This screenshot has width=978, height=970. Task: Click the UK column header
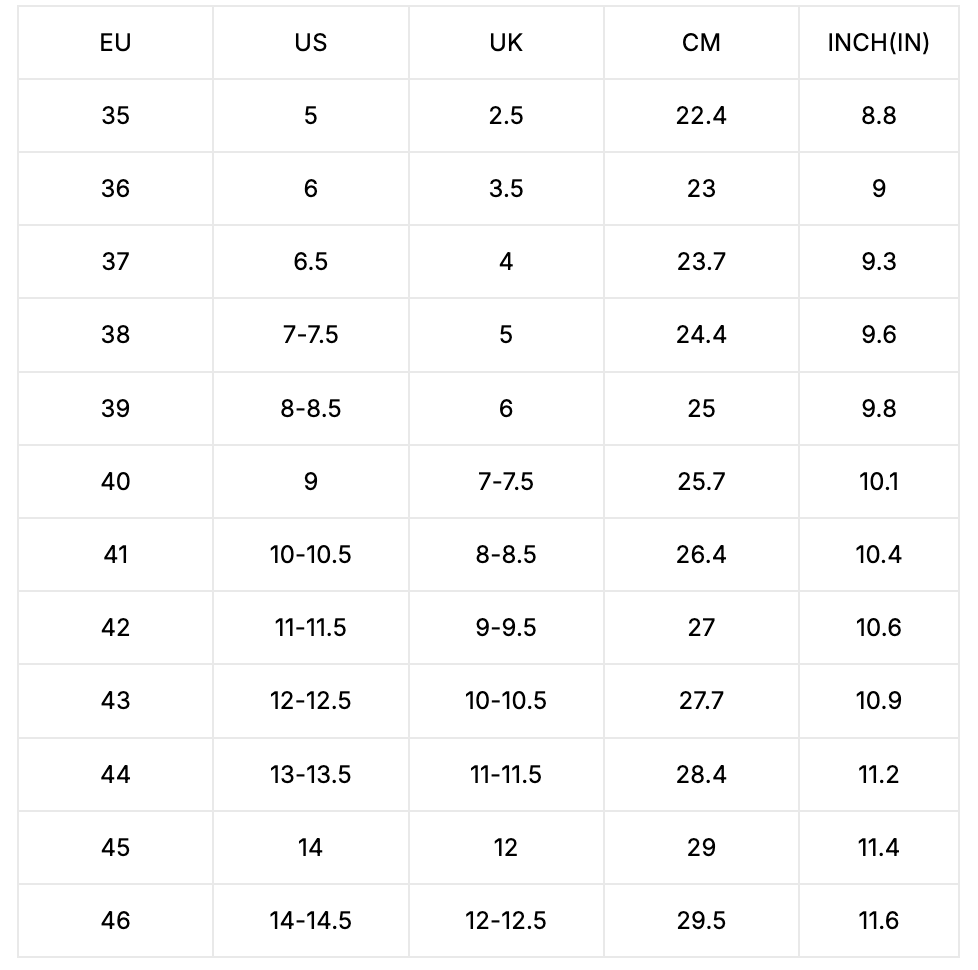pyautogui.click(x=506, y=43)
